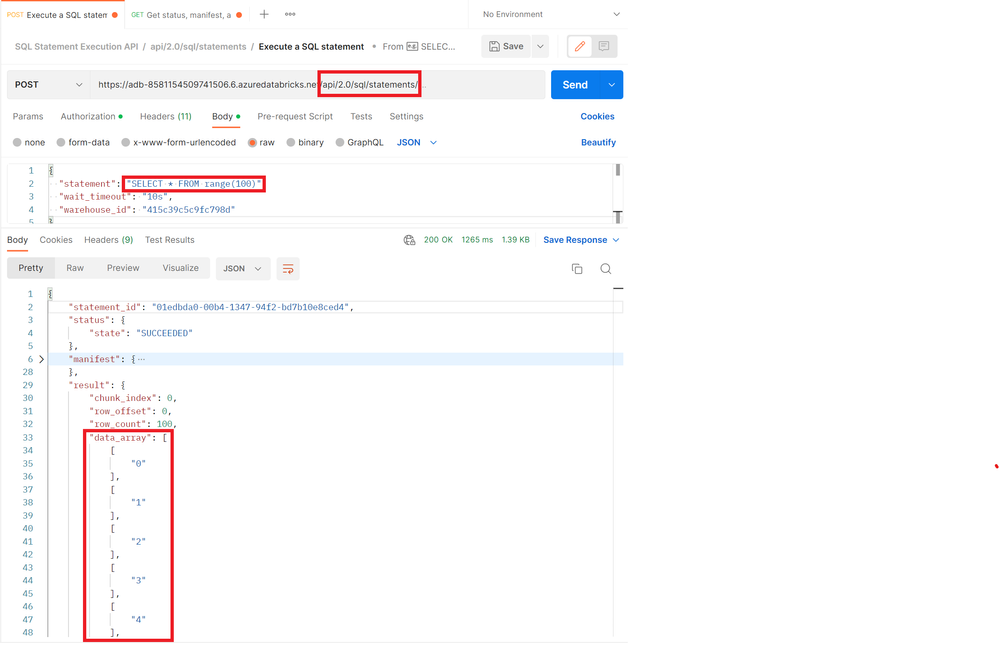Click the Beautify link
Viewport: 999px width, 645px height.
click(x=598, y=143)
